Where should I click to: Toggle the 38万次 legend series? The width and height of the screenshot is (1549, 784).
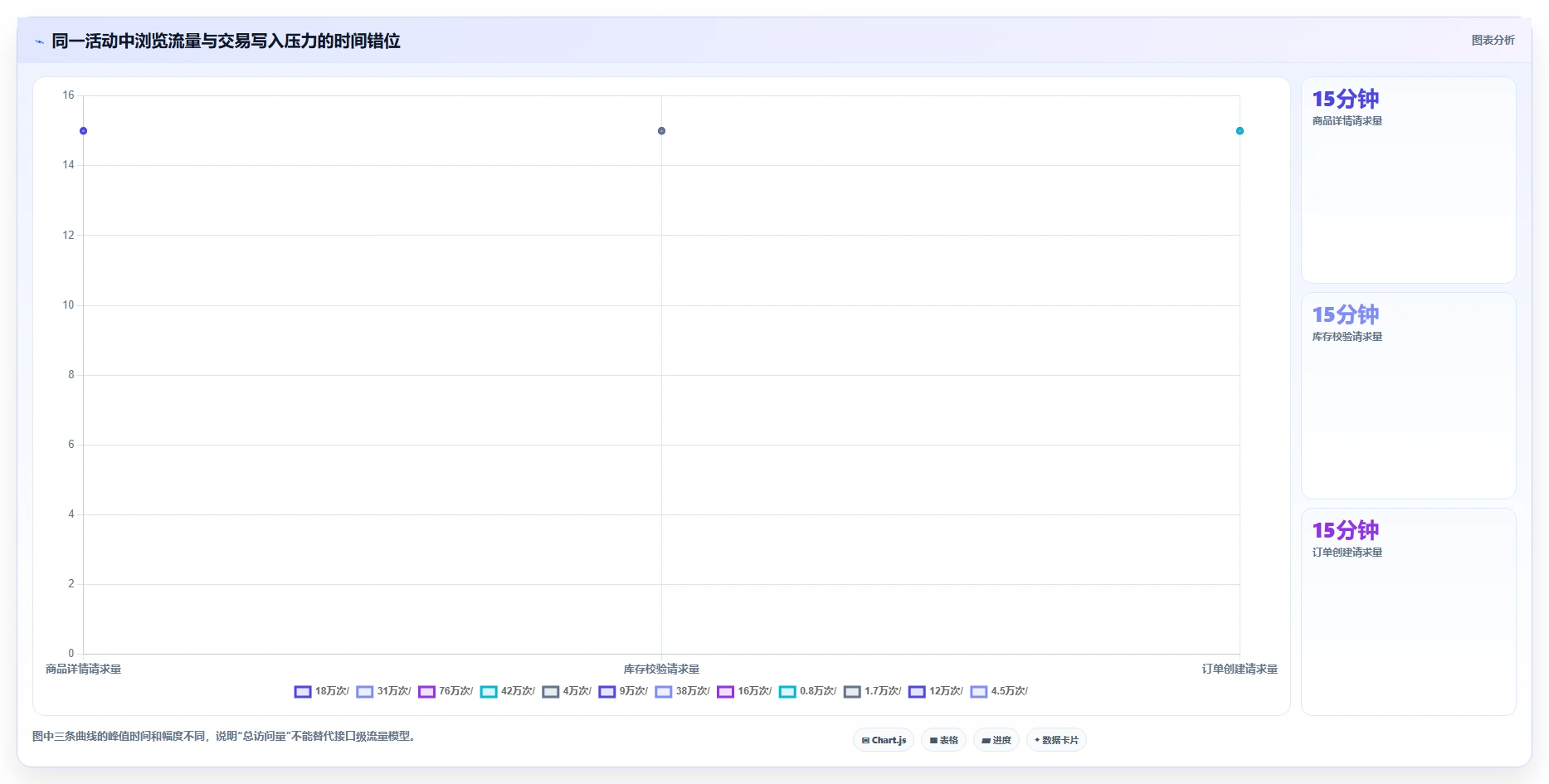683,691
